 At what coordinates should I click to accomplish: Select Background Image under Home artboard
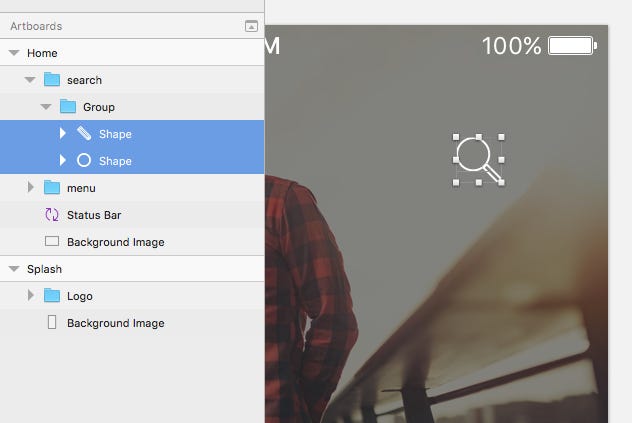116,242
